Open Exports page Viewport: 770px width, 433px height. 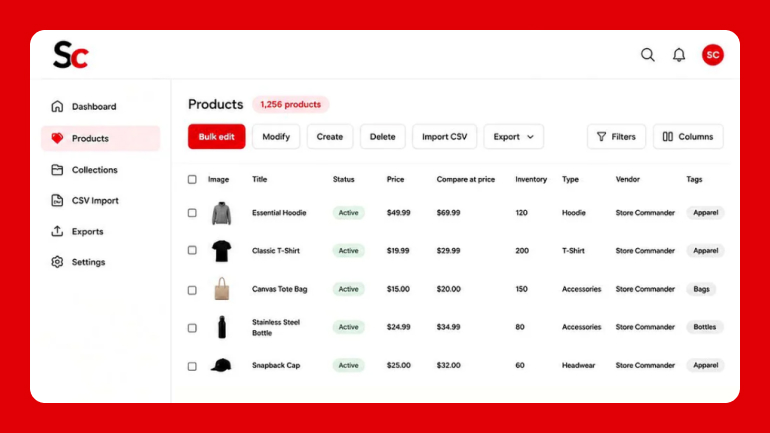pos(101,231)
